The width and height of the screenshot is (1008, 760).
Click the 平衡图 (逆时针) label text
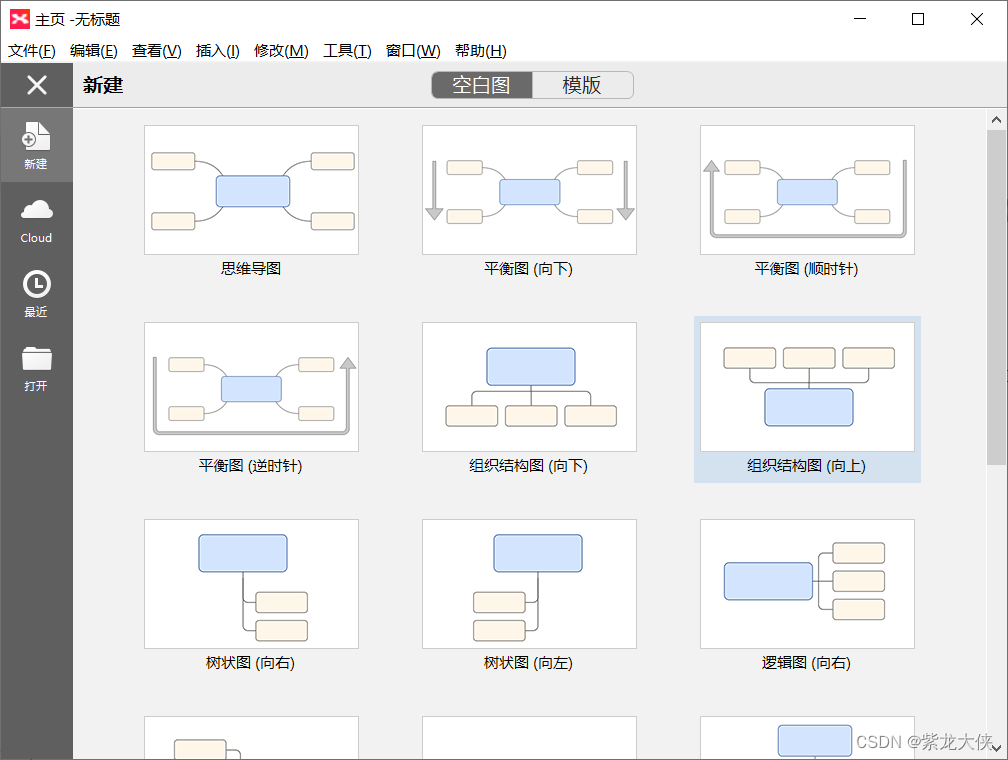(251, 466)
